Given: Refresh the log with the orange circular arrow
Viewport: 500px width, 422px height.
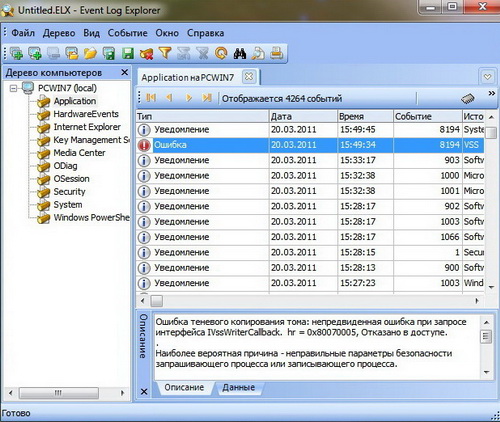Looking at the screenshot, I should point(221,53).
